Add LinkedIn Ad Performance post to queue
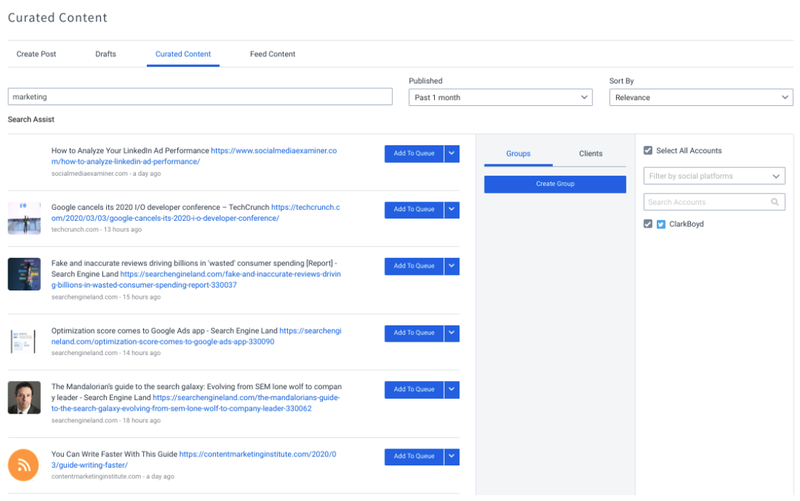 point(414,154)
